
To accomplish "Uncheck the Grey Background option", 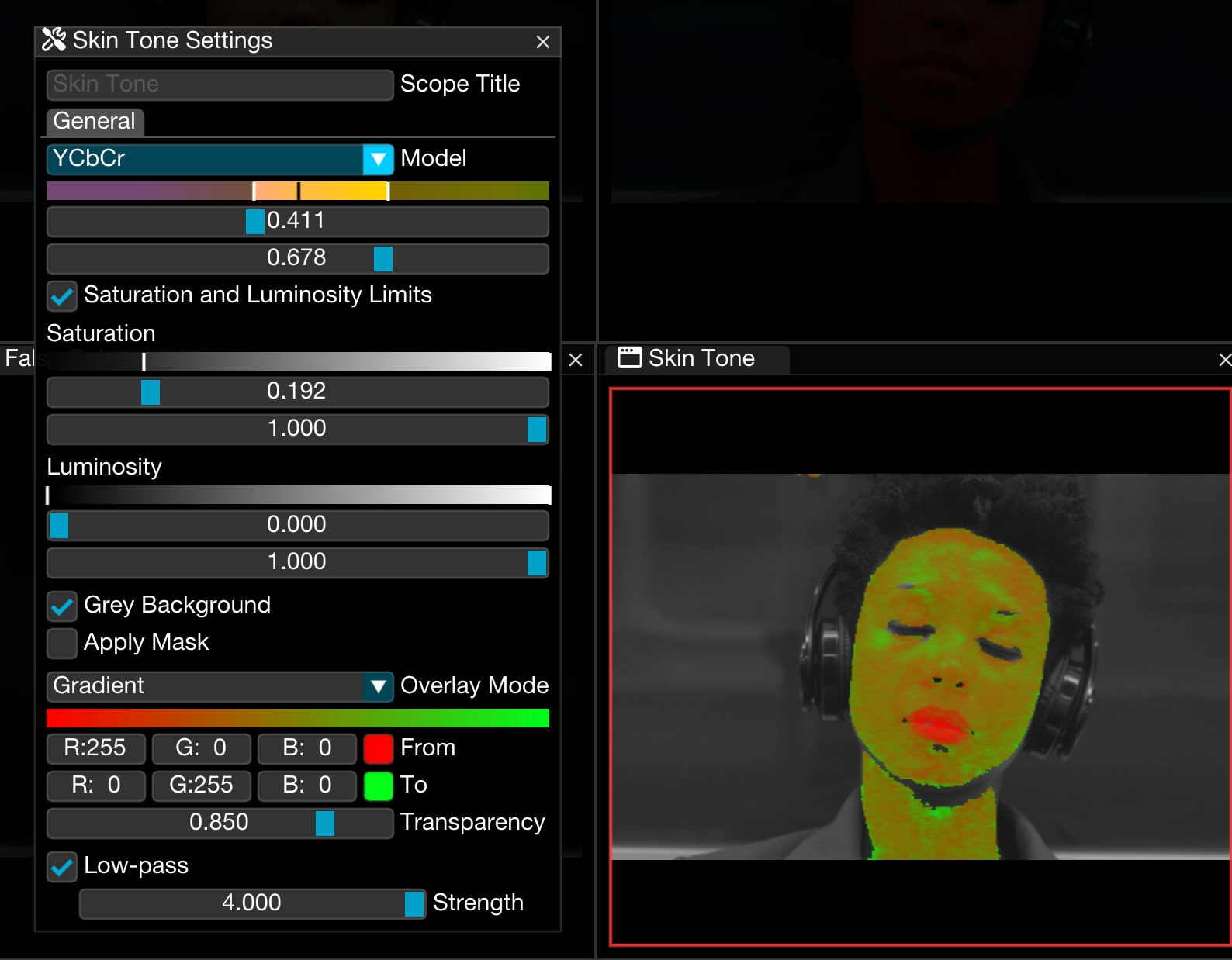I will coord(62,606).
